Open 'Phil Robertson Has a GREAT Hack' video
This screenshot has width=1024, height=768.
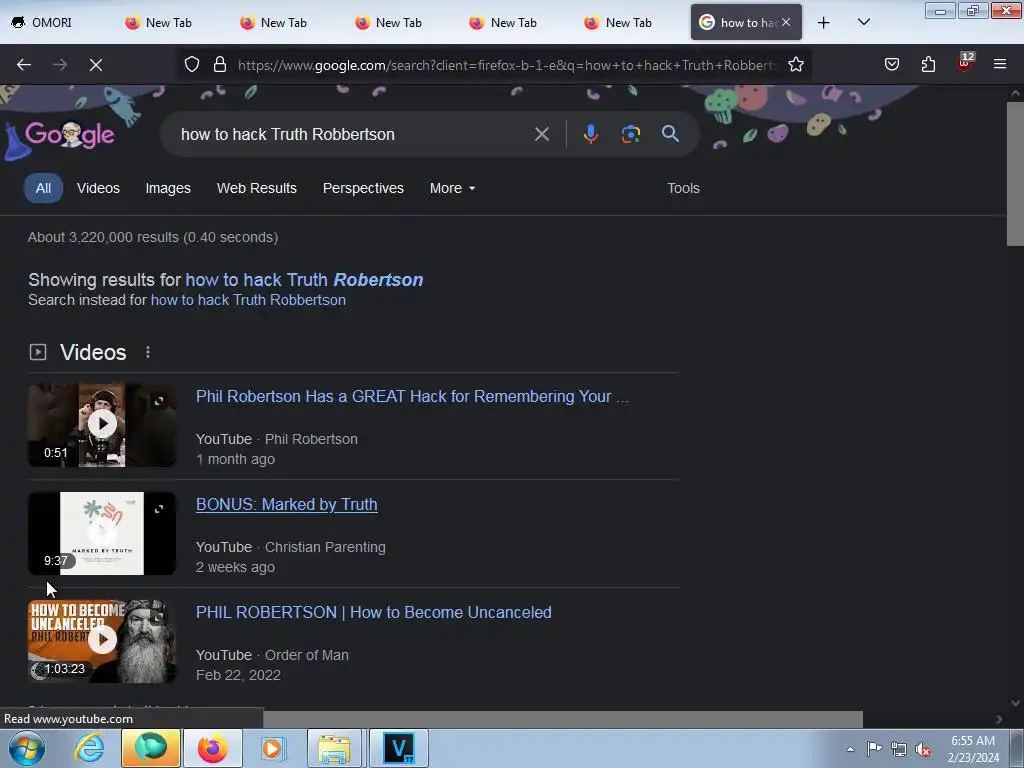[412, 396]
